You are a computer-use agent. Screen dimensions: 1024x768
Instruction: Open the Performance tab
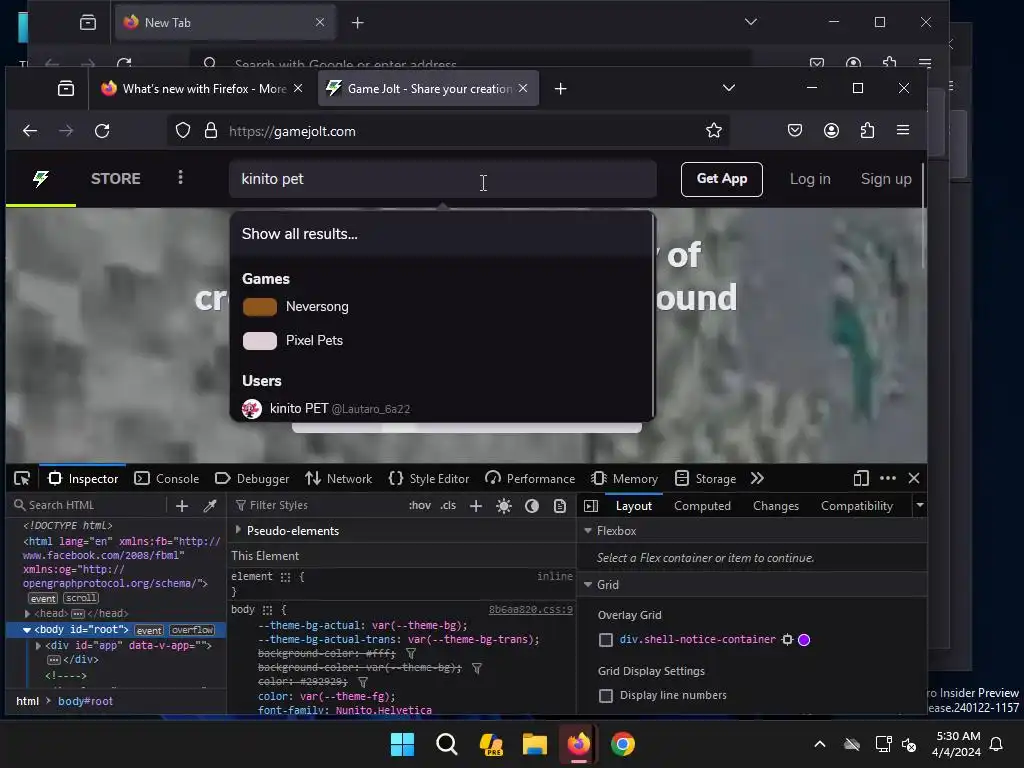[530, 479]
